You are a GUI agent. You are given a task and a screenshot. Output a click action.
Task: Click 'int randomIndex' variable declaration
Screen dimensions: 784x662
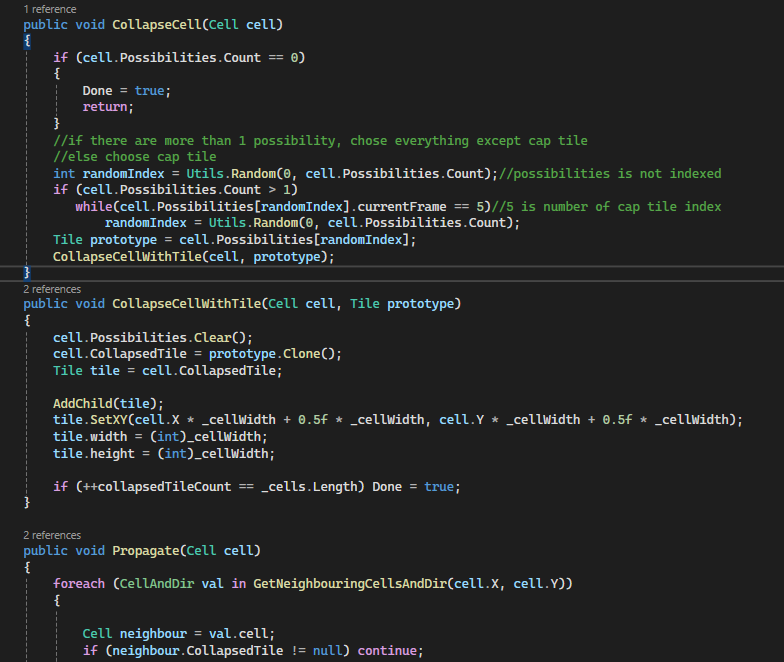pos(108,174)
